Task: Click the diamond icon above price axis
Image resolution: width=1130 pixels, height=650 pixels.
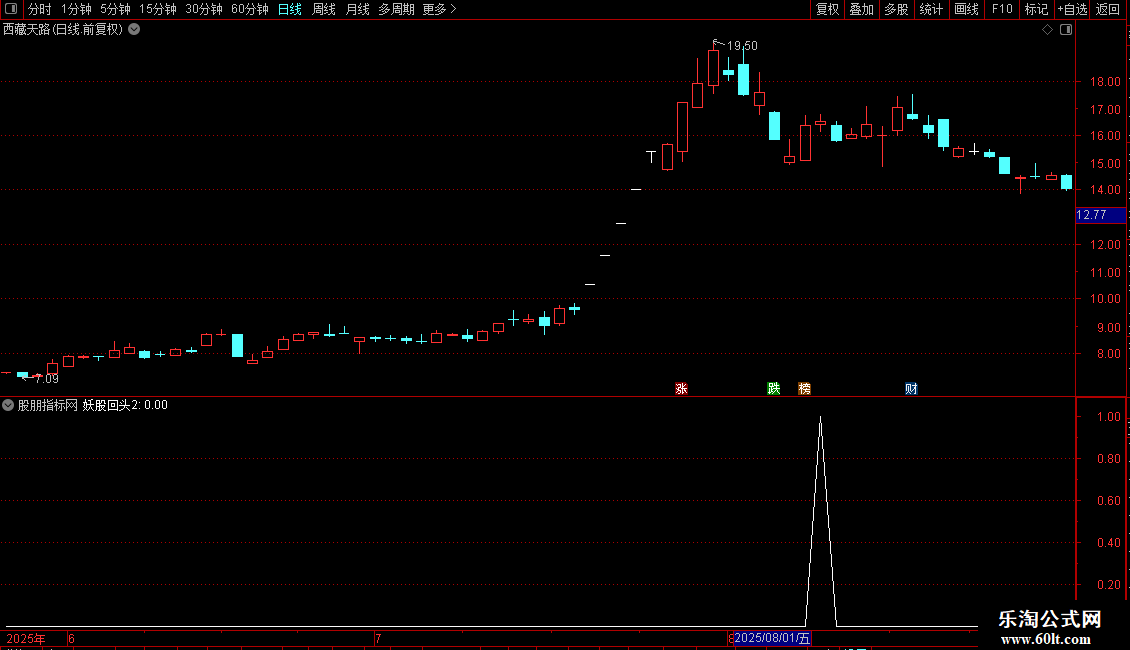Action: pos(1048,30)
